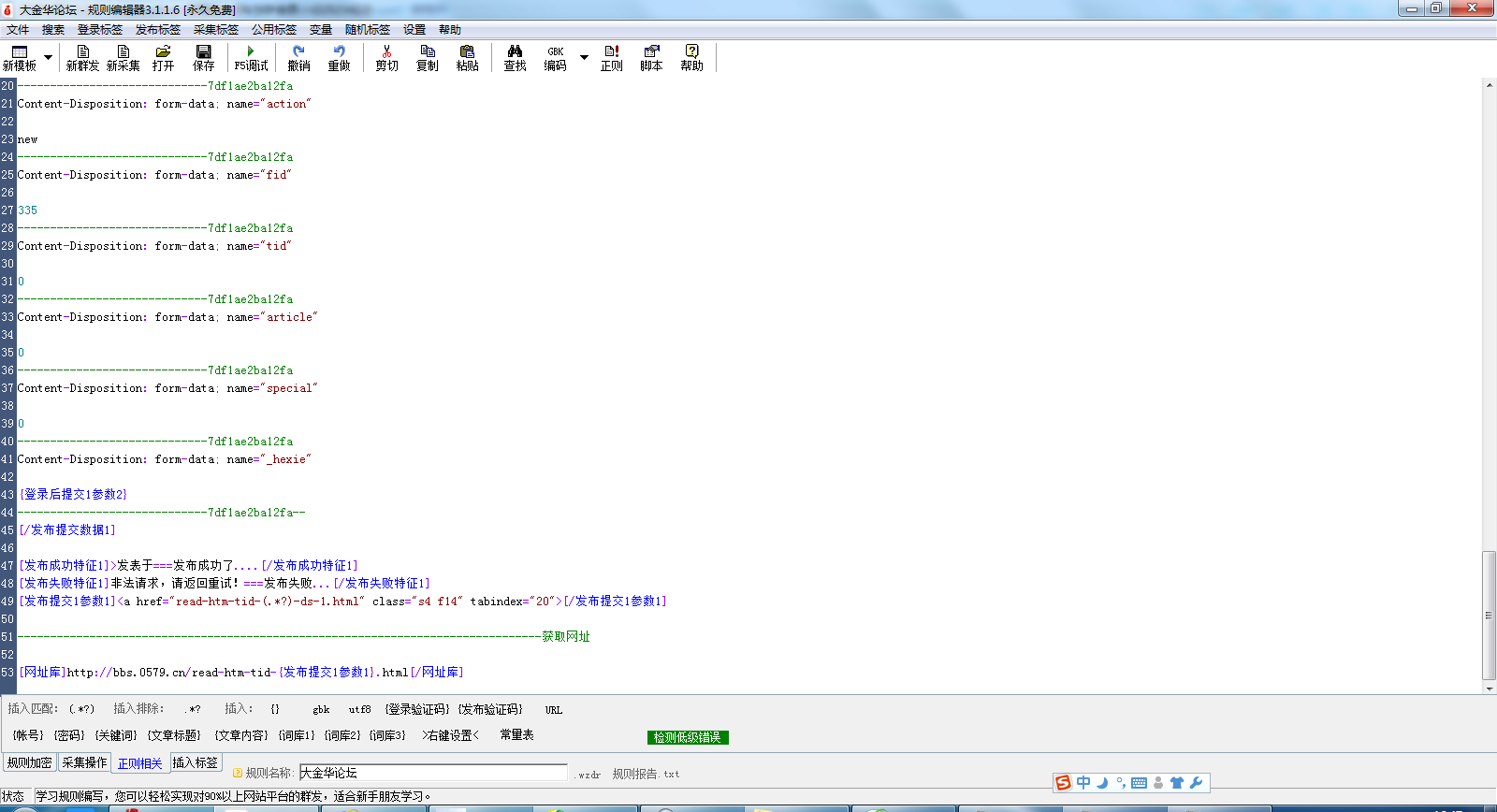1497x812 pixels.
Task: Click the green 检测低级错误 button
Action: coord(688,737)
